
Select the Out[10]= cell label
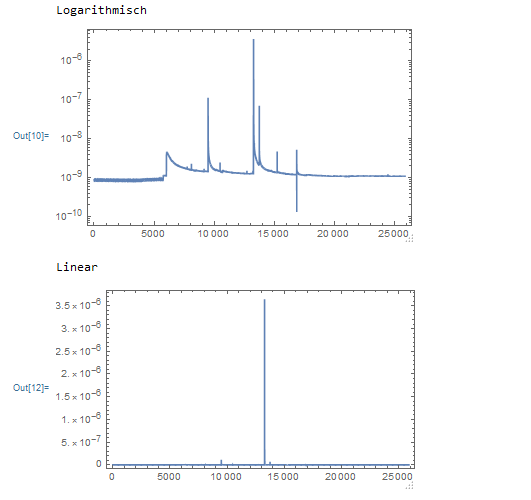tap(31, 136)
